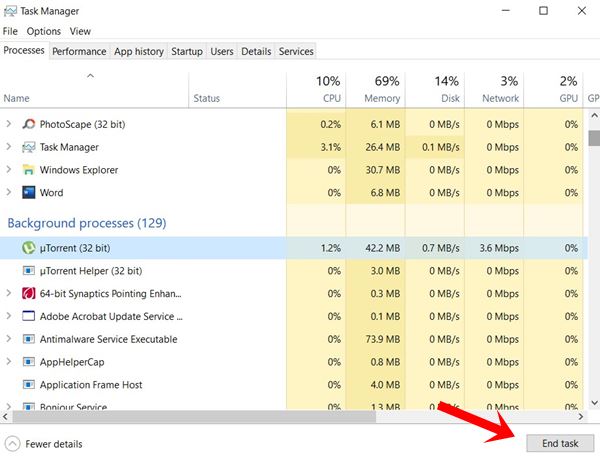Switch to the App history tab
This screenshot has width=600, height=461.
tap(139, 51)
